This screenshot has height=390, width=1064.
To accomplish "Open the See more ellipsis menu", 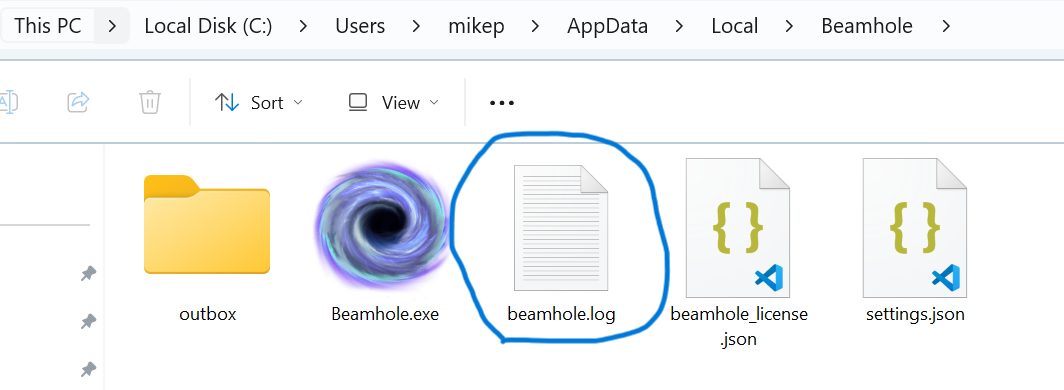I will coord(501,103).
